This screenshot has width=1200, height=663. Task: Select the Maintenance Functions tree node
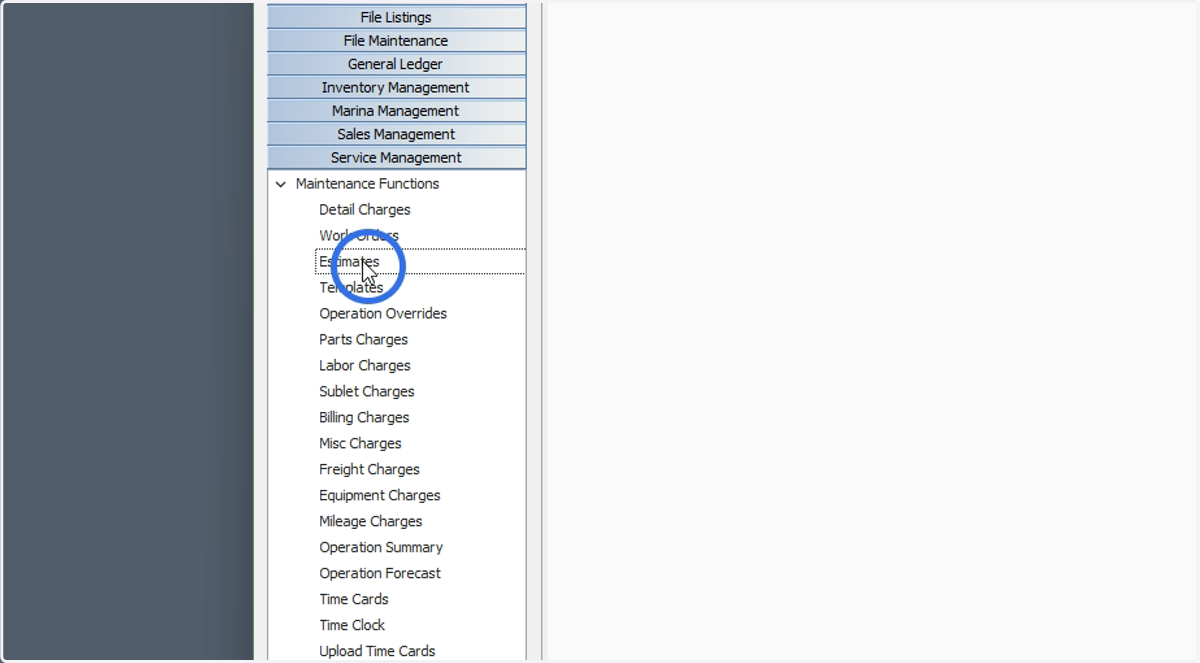(x=367, y=184)
